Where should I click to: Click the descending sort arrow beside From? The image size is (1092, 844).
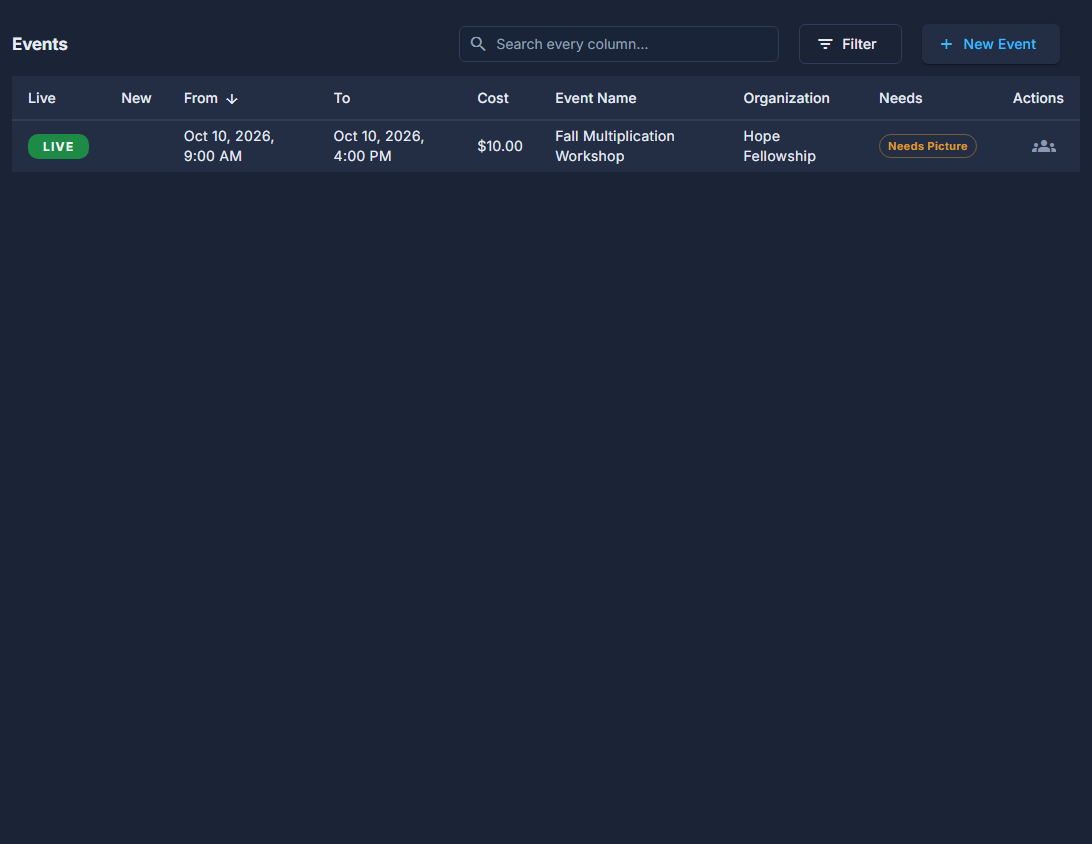tap(232, 99)
